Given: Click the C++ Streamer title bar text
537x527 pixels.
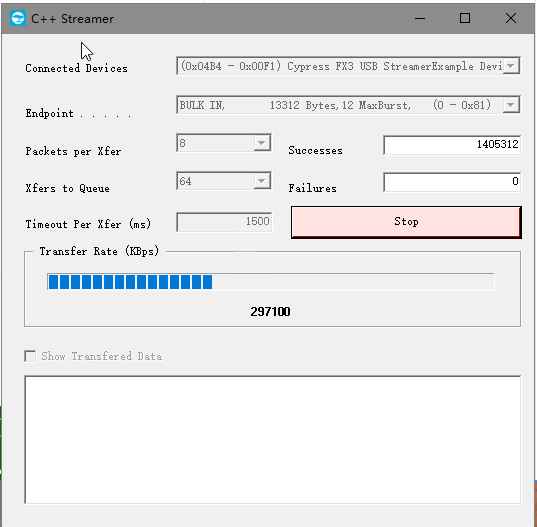Looking at the screenshot, I should coord(72,19).
